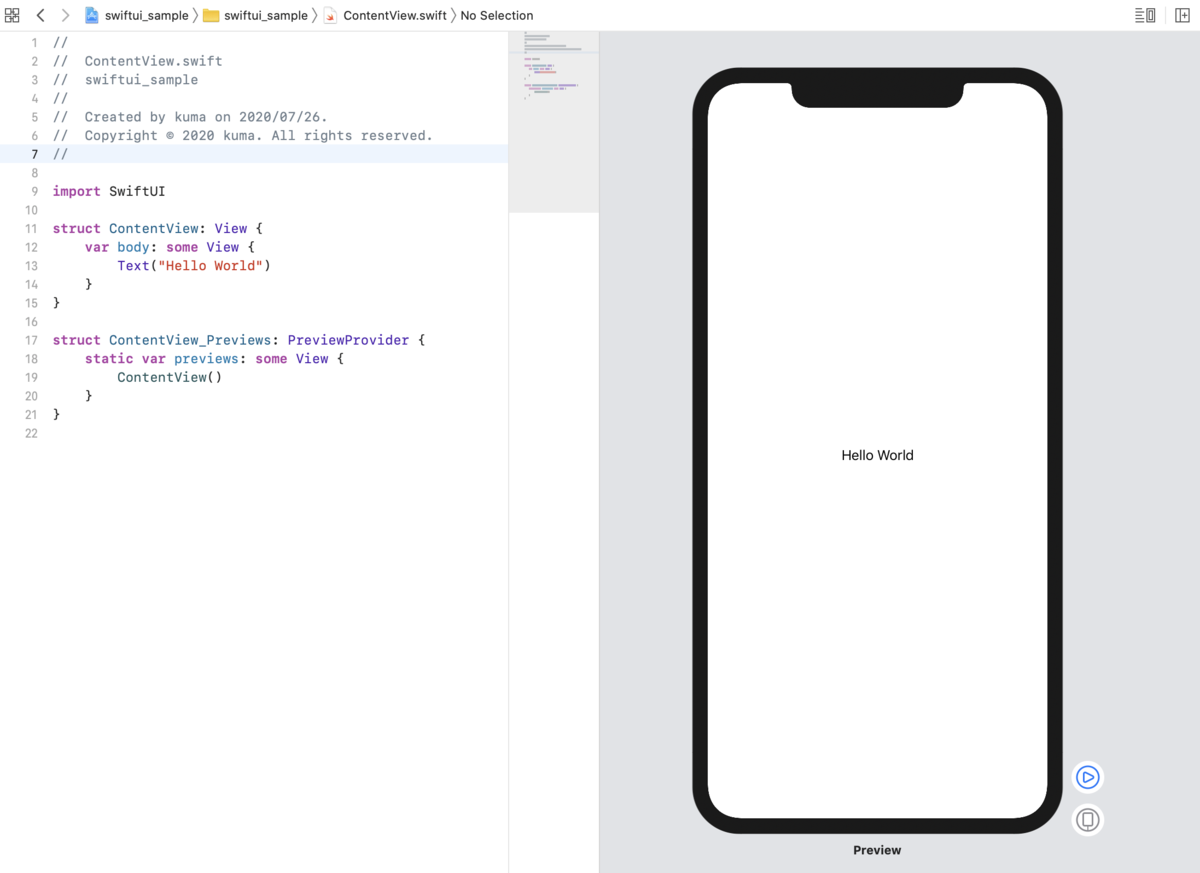Click the Preview label under the device
Image resolution: width=1200 pixels, height=873 pixels.
(877, 850)
